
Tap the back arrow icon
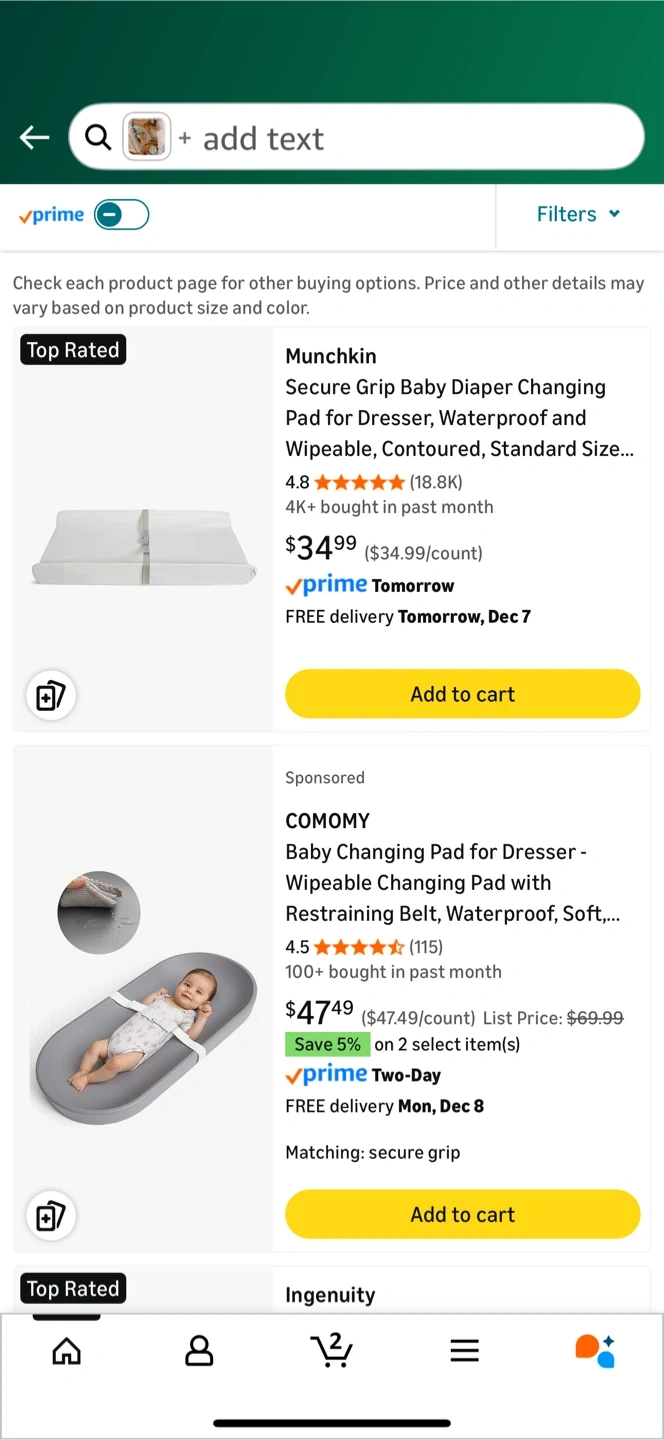(x=35, y=138)
